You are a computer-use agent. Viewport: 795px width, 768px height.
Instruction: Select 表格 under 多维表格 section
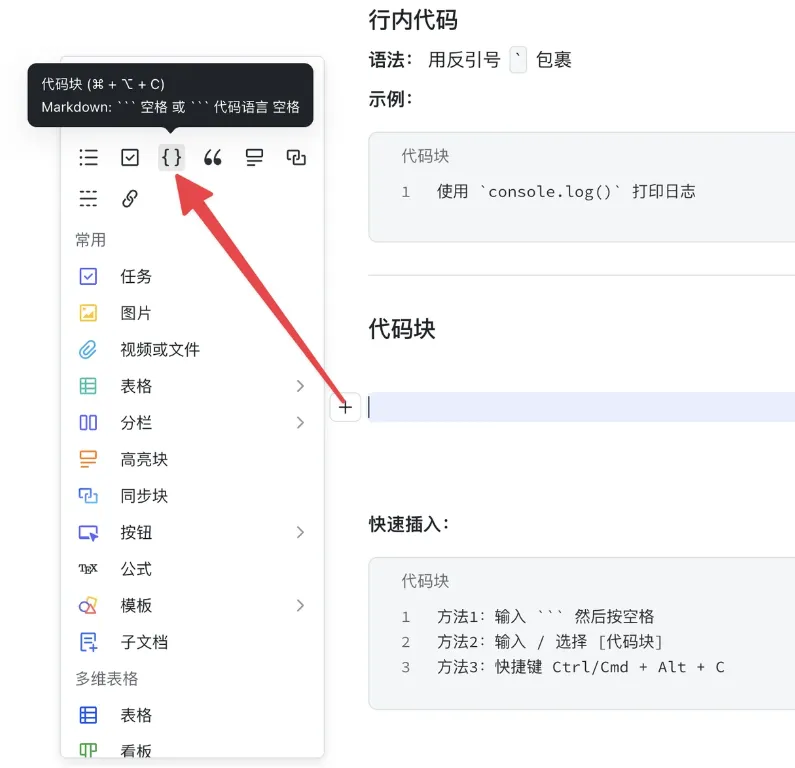[x=192, y=715]
